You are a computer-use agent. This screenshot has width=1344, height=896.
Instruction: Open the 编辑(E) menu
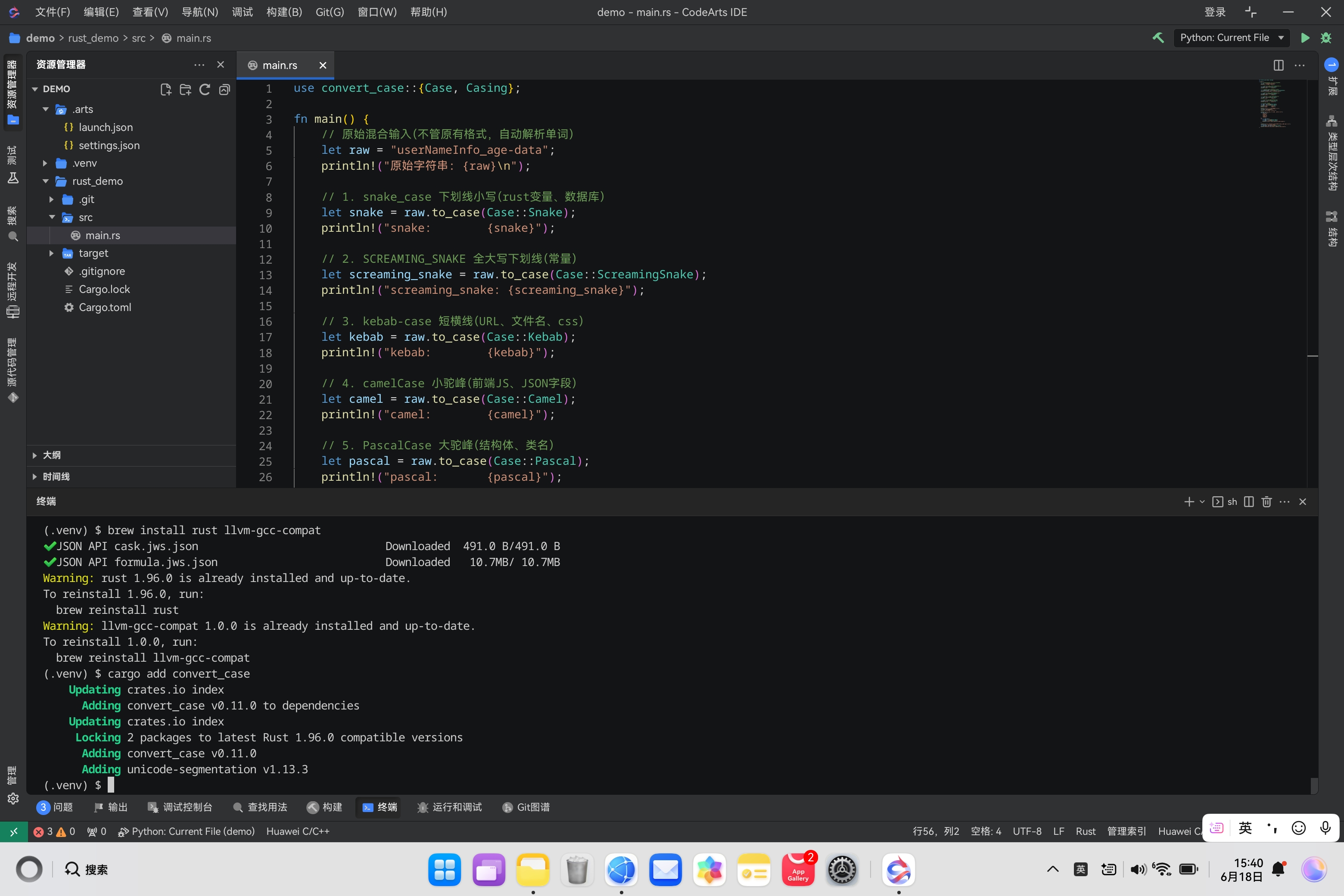101,12
